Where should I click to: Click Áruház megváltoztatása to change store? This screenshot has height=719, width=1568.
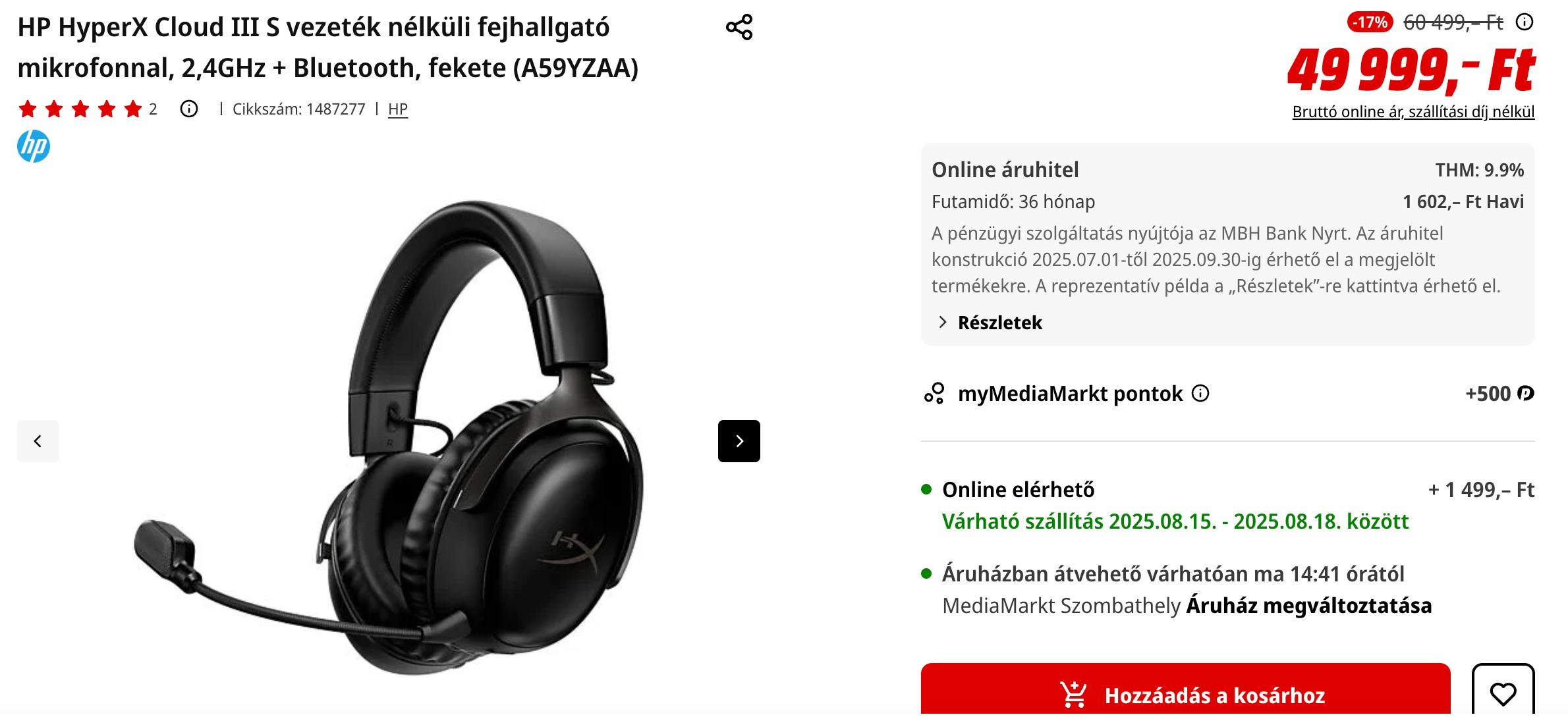(x=1308, y=606)
